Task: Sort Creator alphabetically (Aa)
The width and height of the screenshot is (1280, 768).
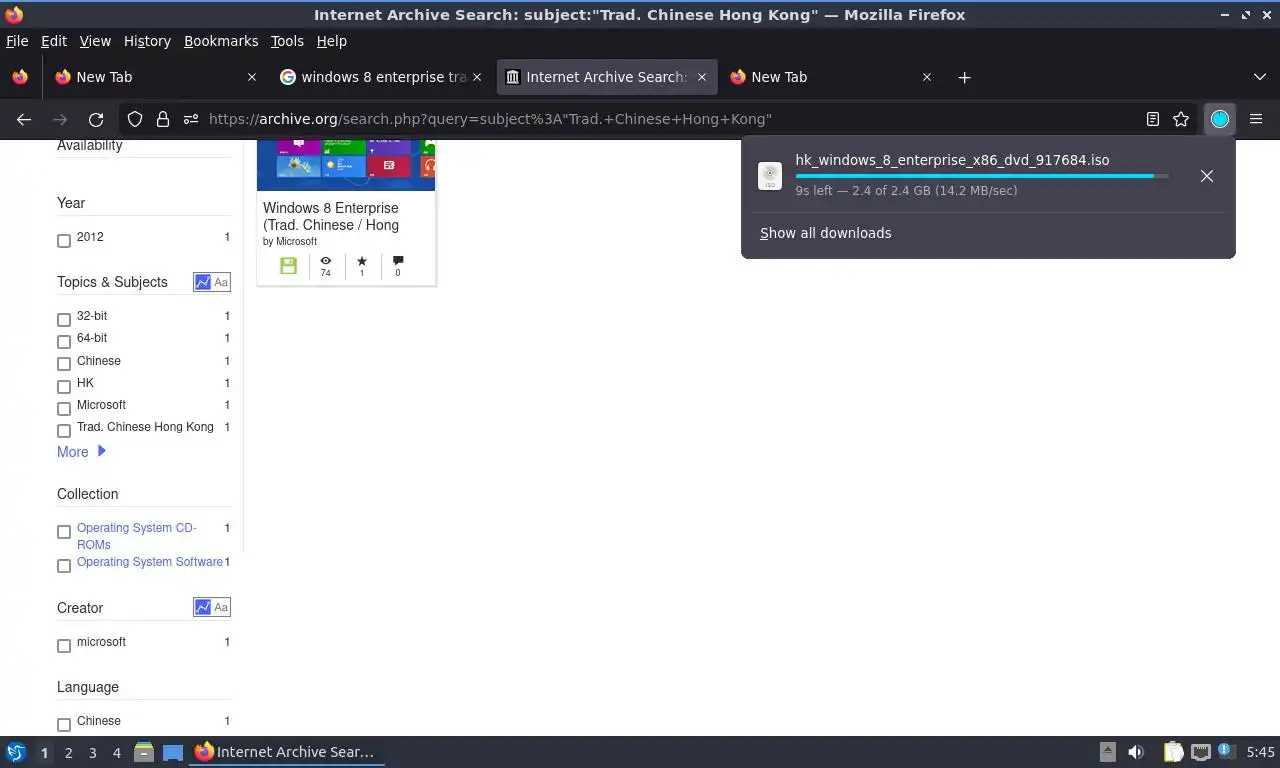Action: coord(221,607)
